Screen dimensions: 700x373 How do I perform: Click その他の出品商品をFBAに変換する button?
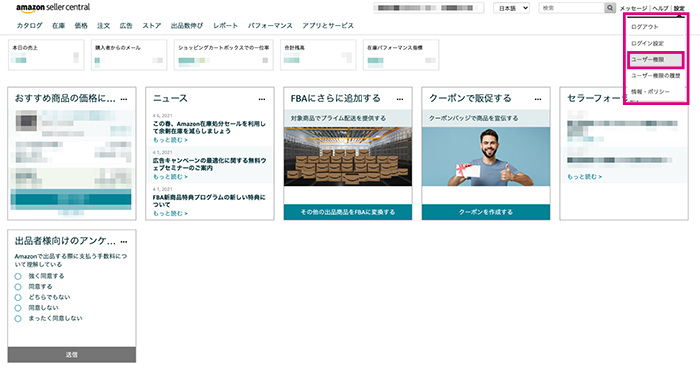click(348, 212)
